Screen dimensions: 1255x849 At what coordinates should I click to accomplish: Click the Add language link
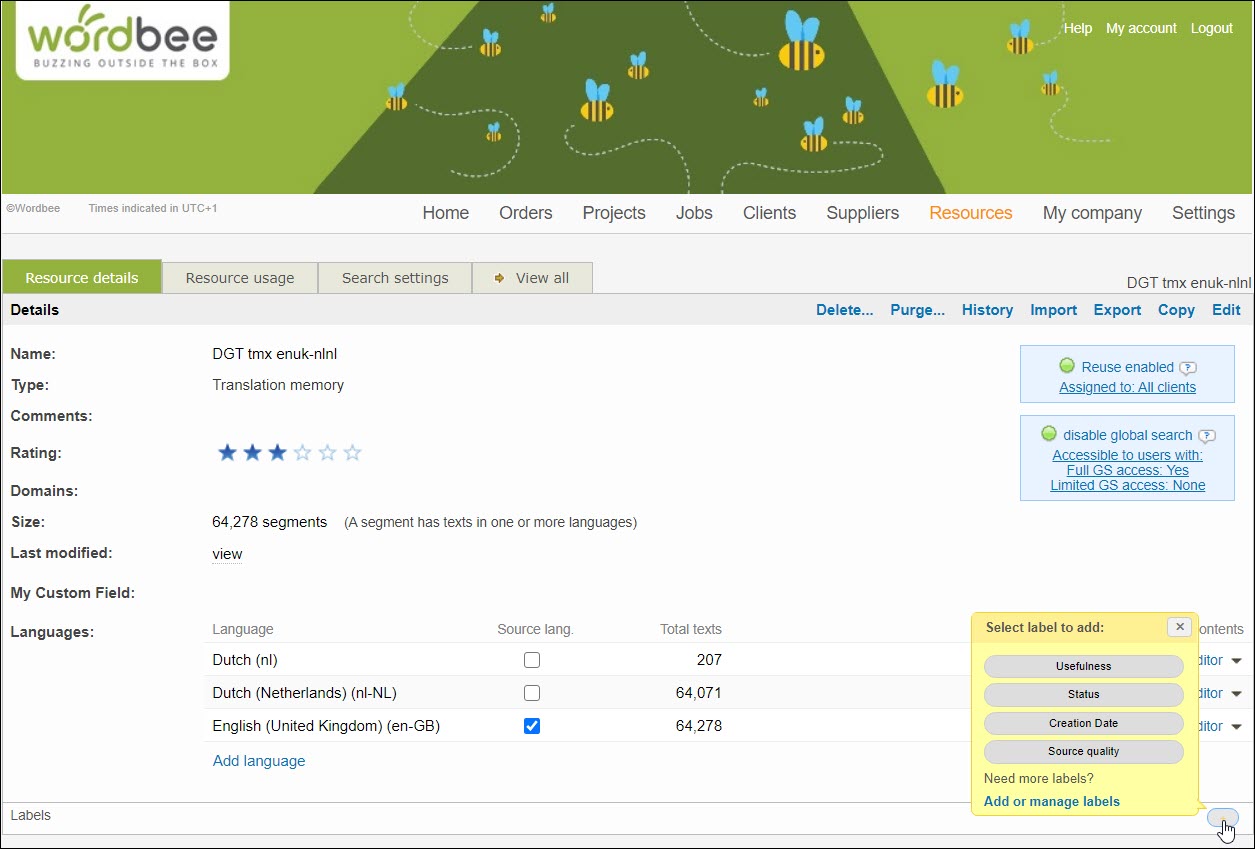coord(259,761)
